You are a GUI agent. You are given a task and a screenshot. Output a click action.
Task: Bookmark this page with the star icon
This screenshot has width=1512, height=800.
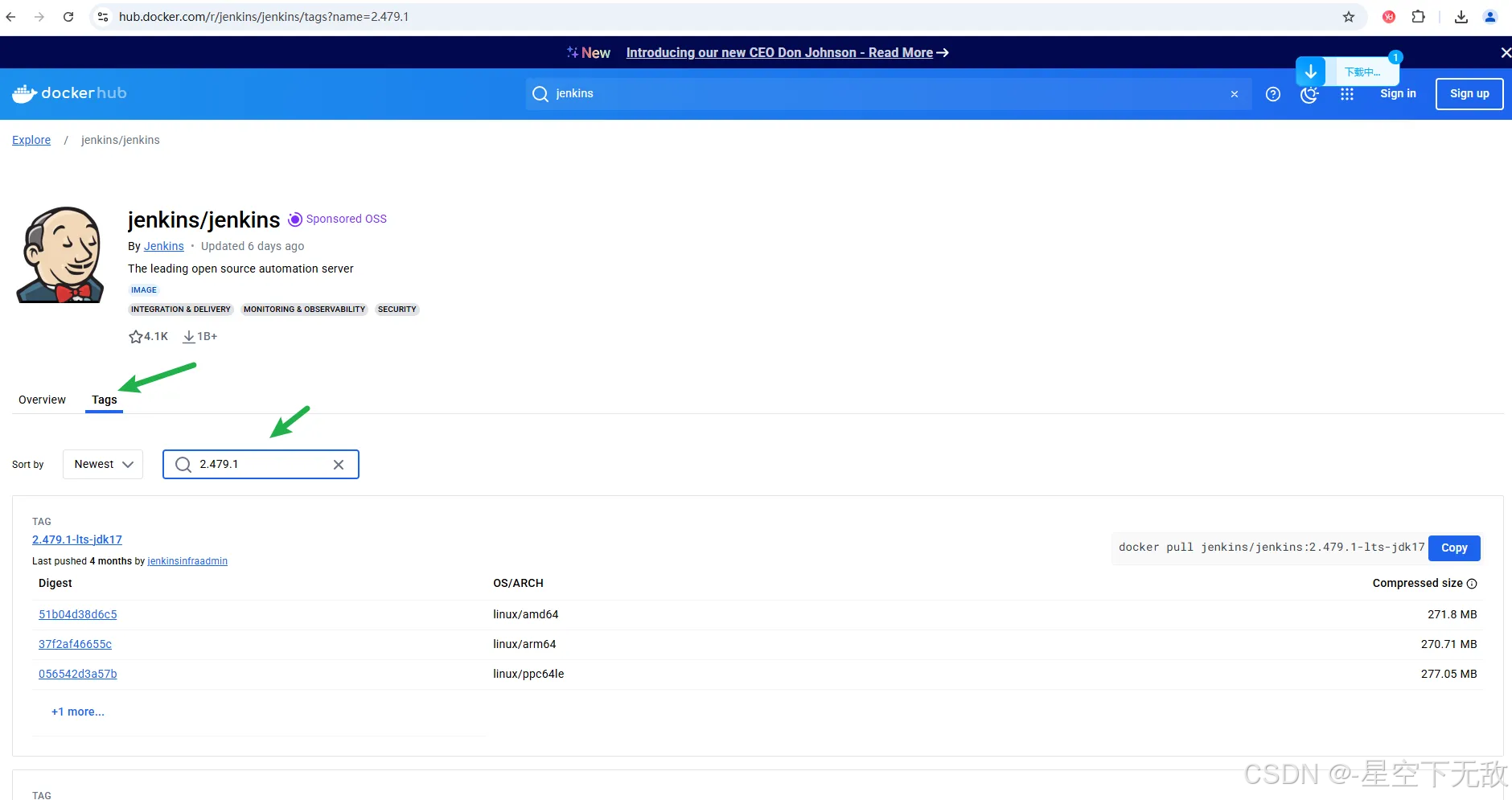pos(1349,17)
